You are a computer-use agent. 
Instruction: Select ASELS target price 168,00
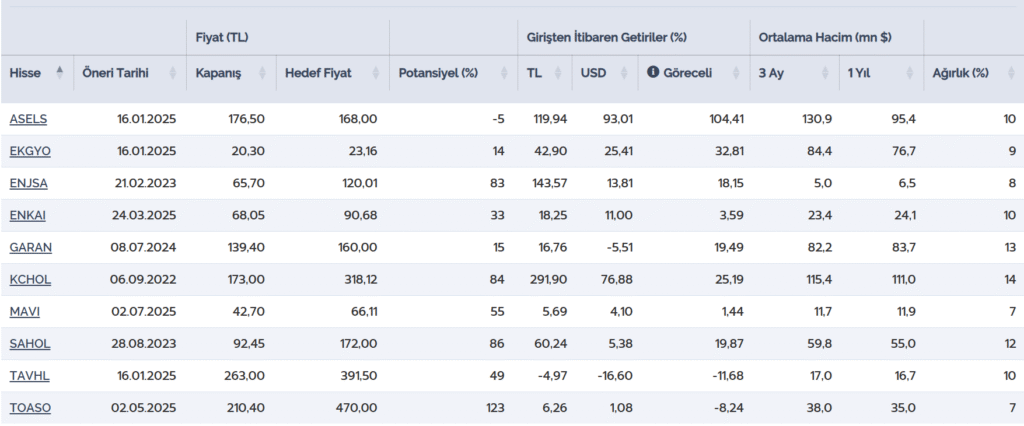[x=360, y=119]
